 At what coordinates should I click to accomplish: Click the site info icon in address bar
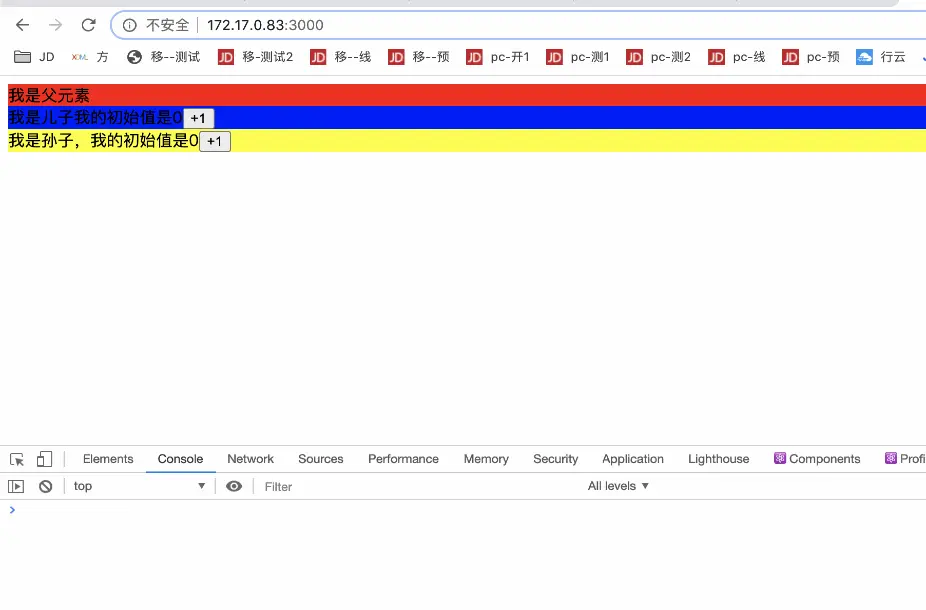[129, 25]
